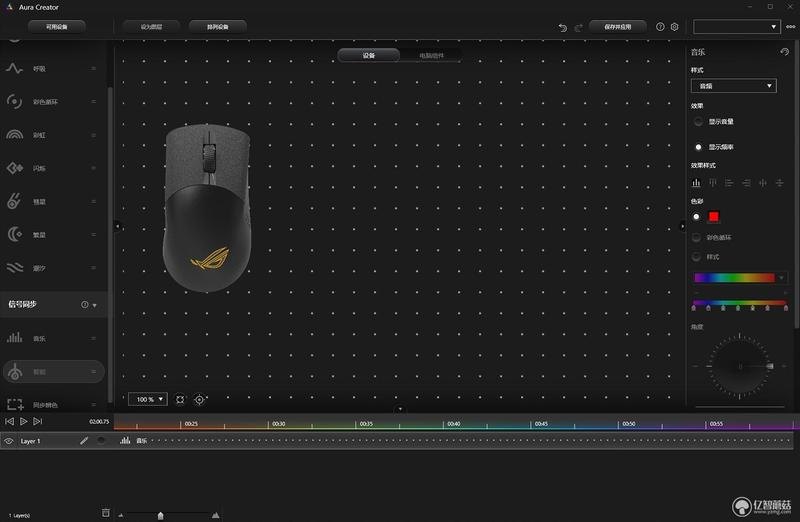Click the 设为图层 button

point(151,27)
